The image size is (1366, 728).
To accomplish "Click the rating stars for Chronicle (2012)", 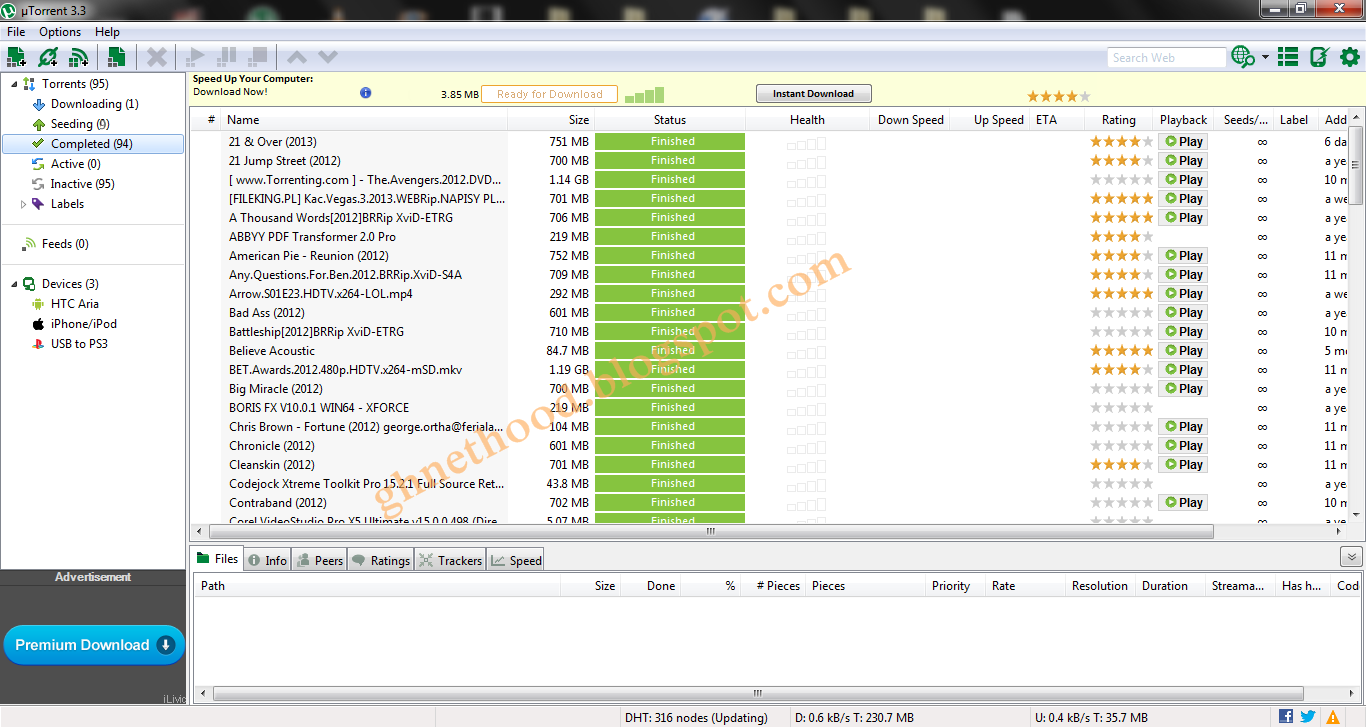I will [1121, 446].
